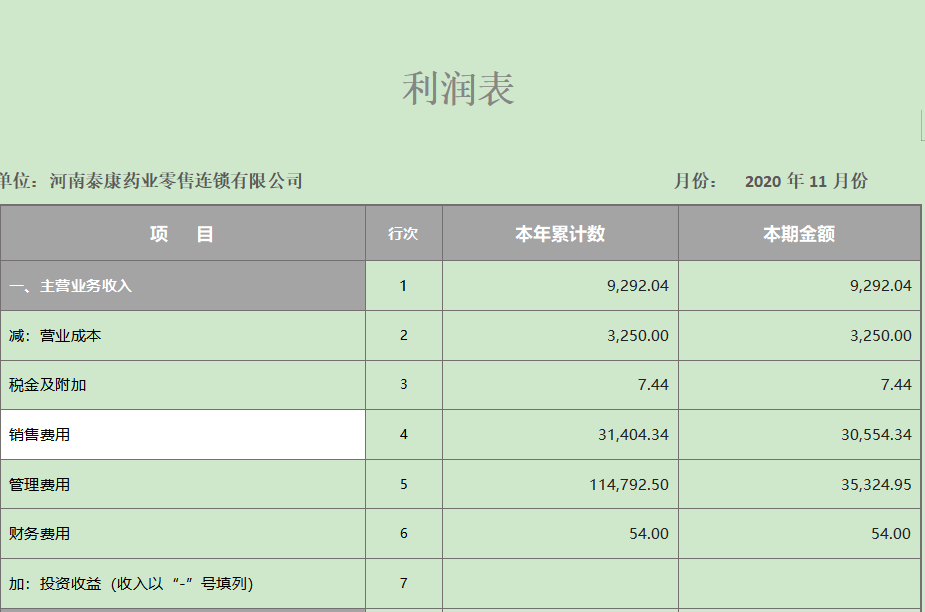Select the 项目 column header
This screenshot has height=612, width=925.
[x=183, y=234]
